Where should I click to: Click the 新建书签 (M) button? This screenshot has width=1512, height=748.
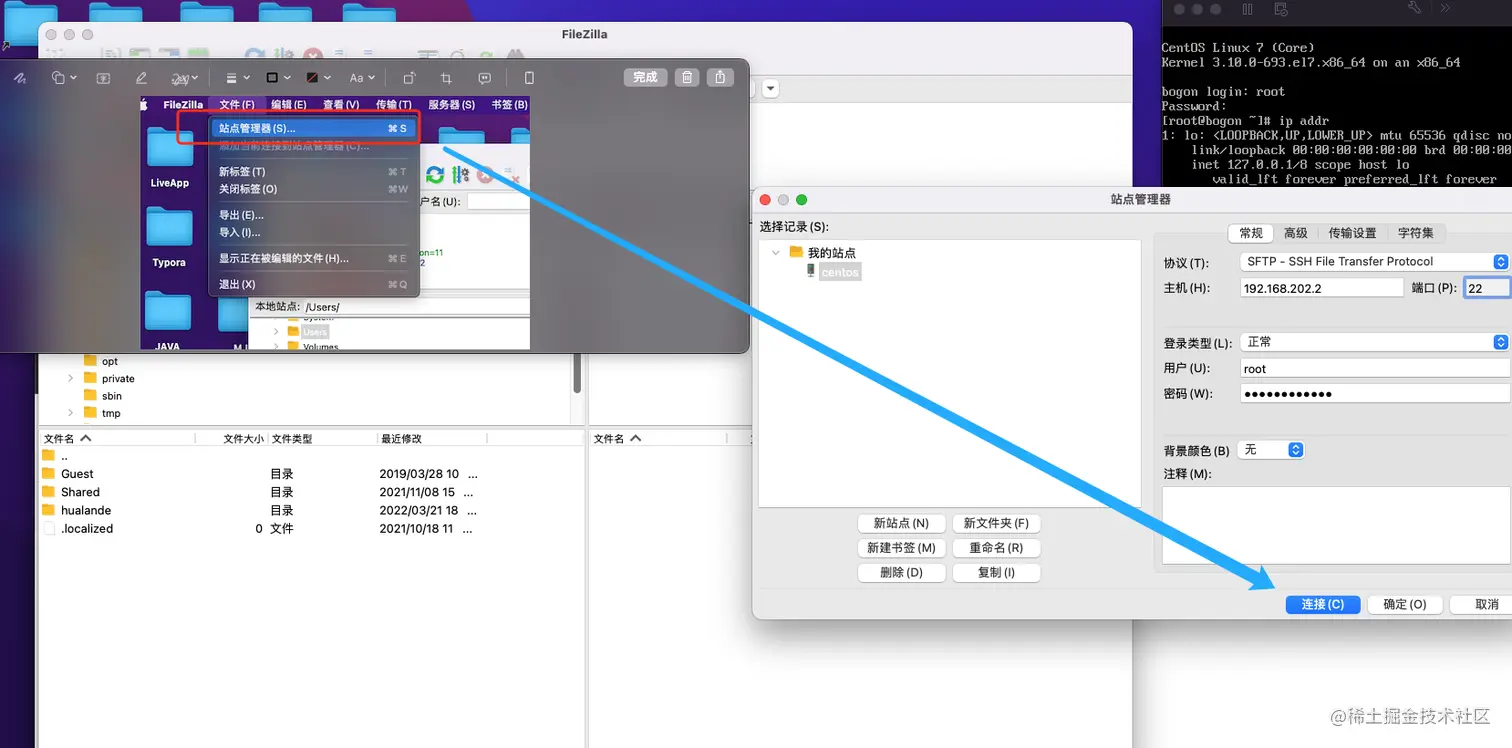(x=901, y=548)
